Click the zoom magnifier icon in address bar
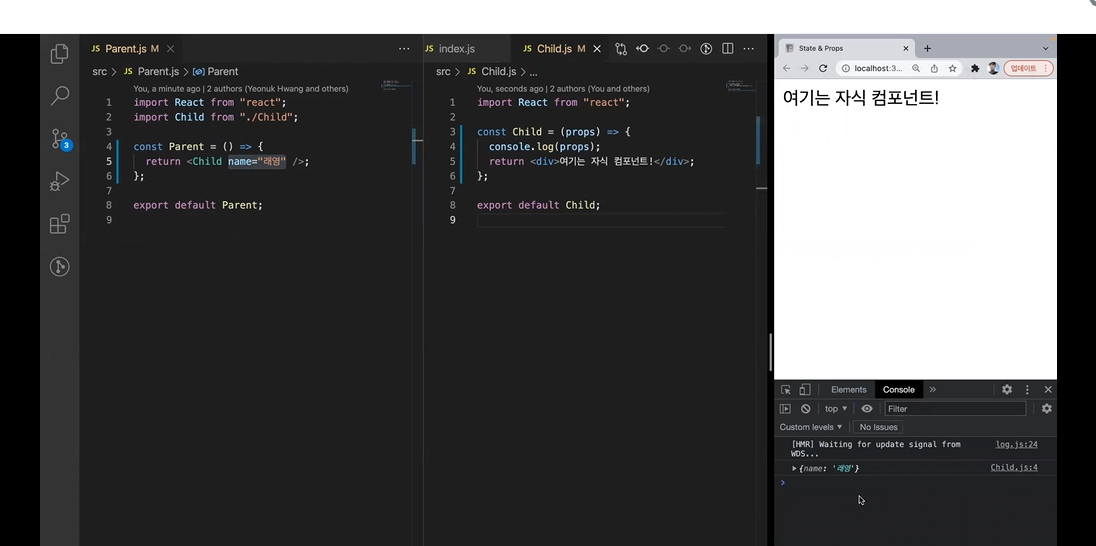 pyautogui.click(x=916, y=68)
